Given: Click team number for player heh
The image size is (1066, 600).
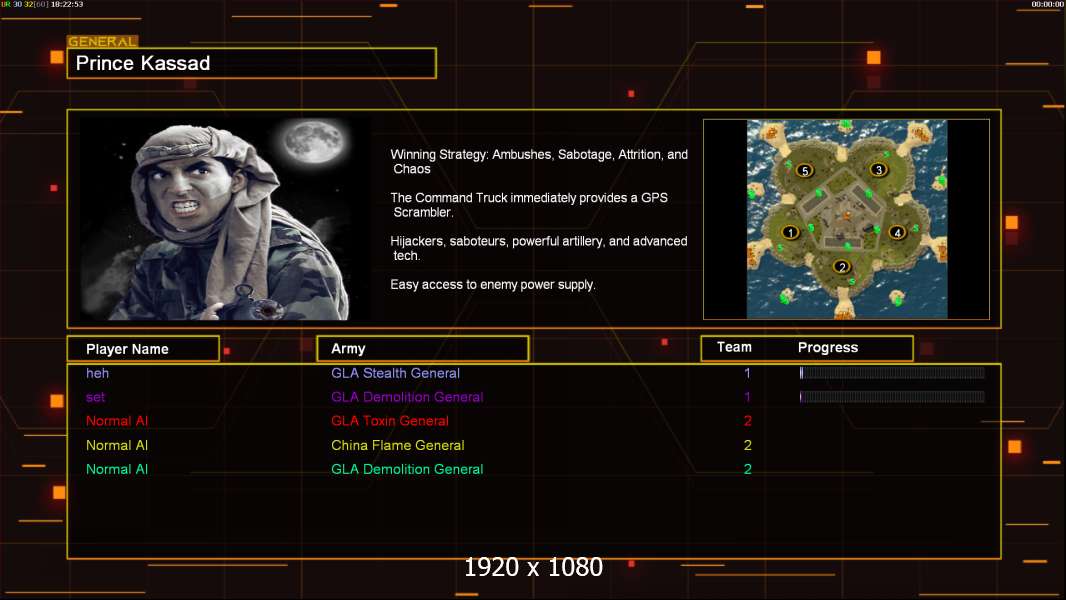Looking at the screenshot, I should coord(747,373).
